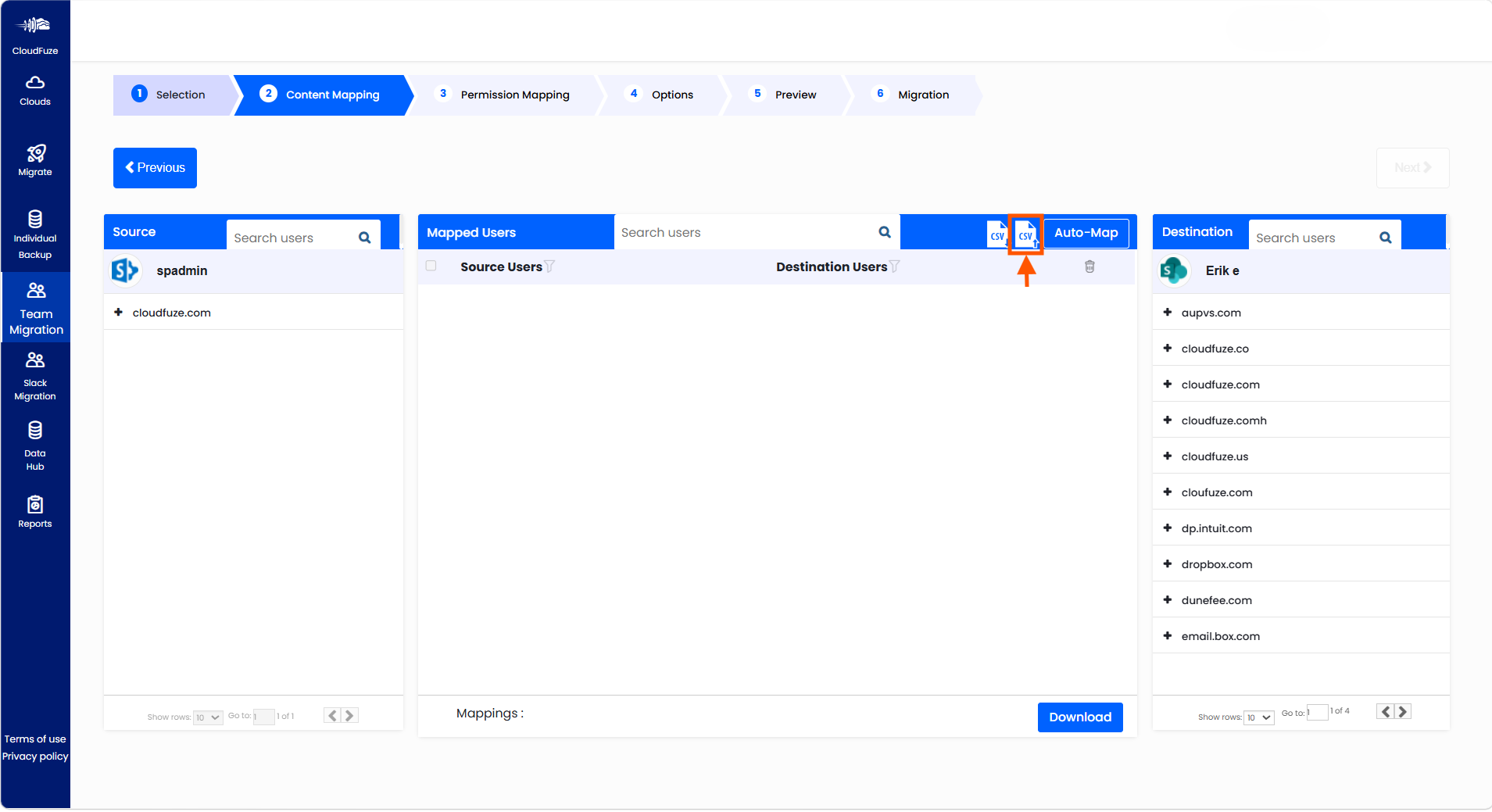1492x812 pixels.
Task: Go to next page in Destination panel
Action: (1403, 711)
